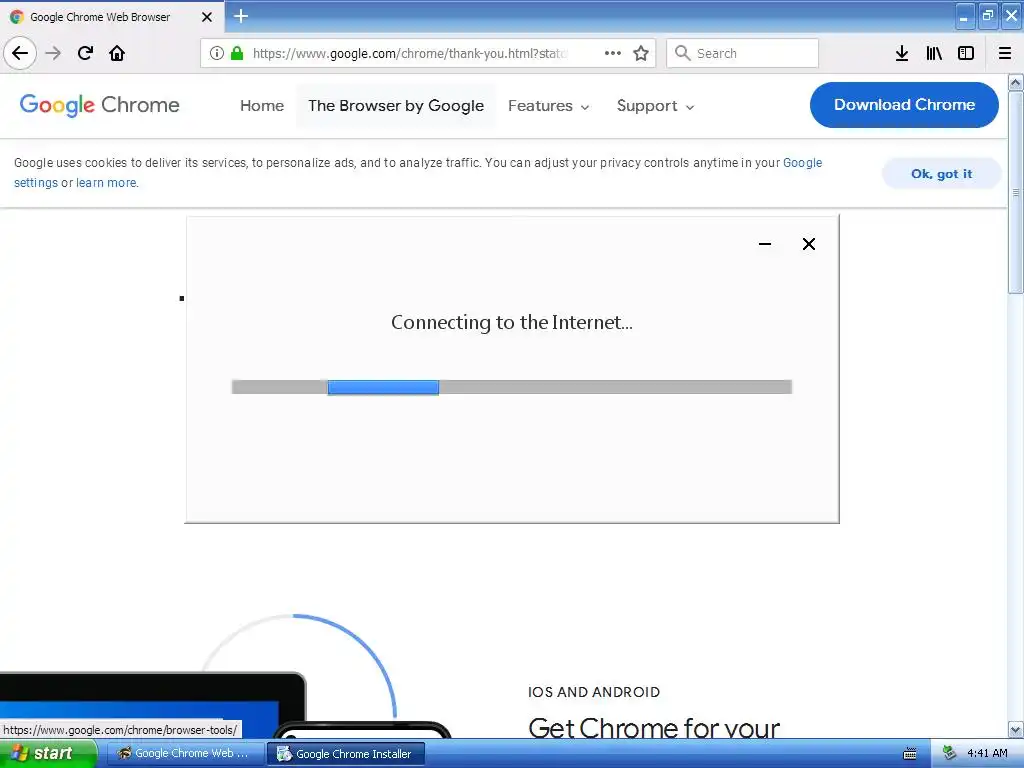This screenshot has height=768, width=1024.
Task: Click the address bar URL field
Action: coord(409,53)
